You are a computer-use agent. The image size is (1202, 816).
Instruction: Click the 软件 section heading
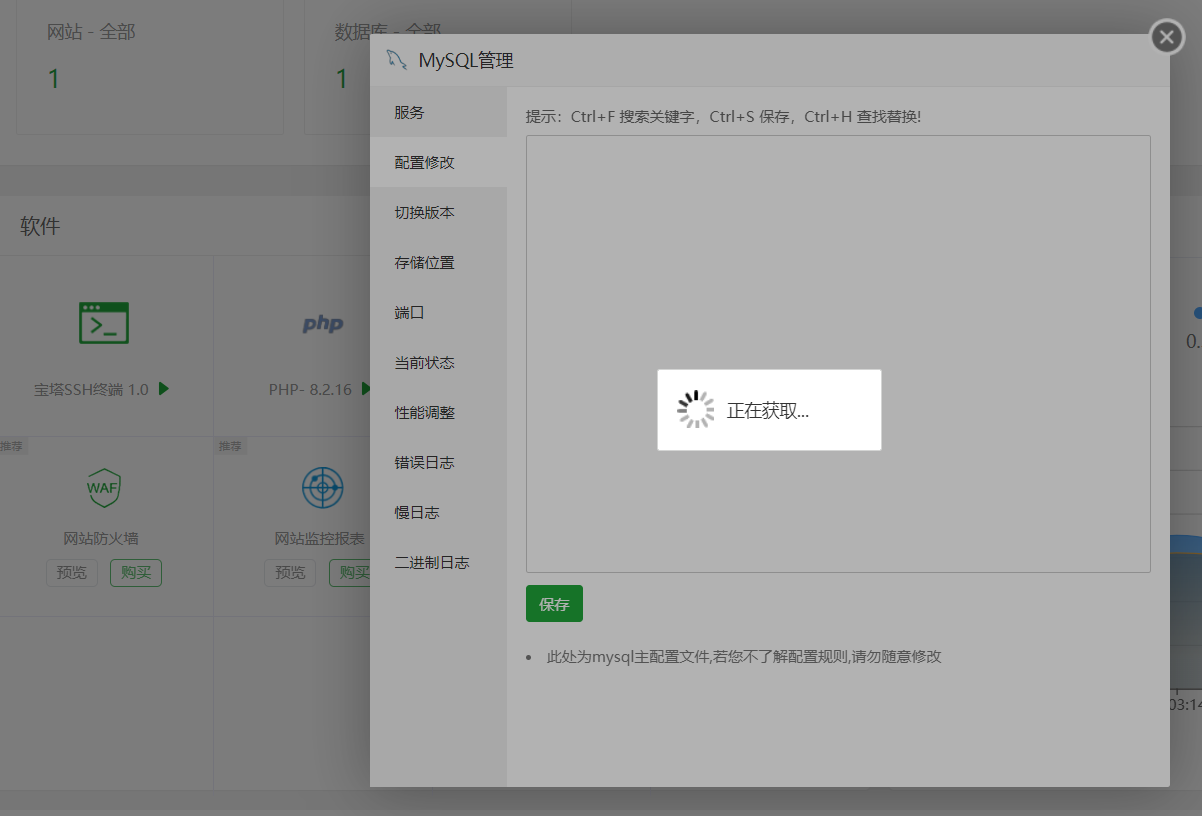click(40, 226)
